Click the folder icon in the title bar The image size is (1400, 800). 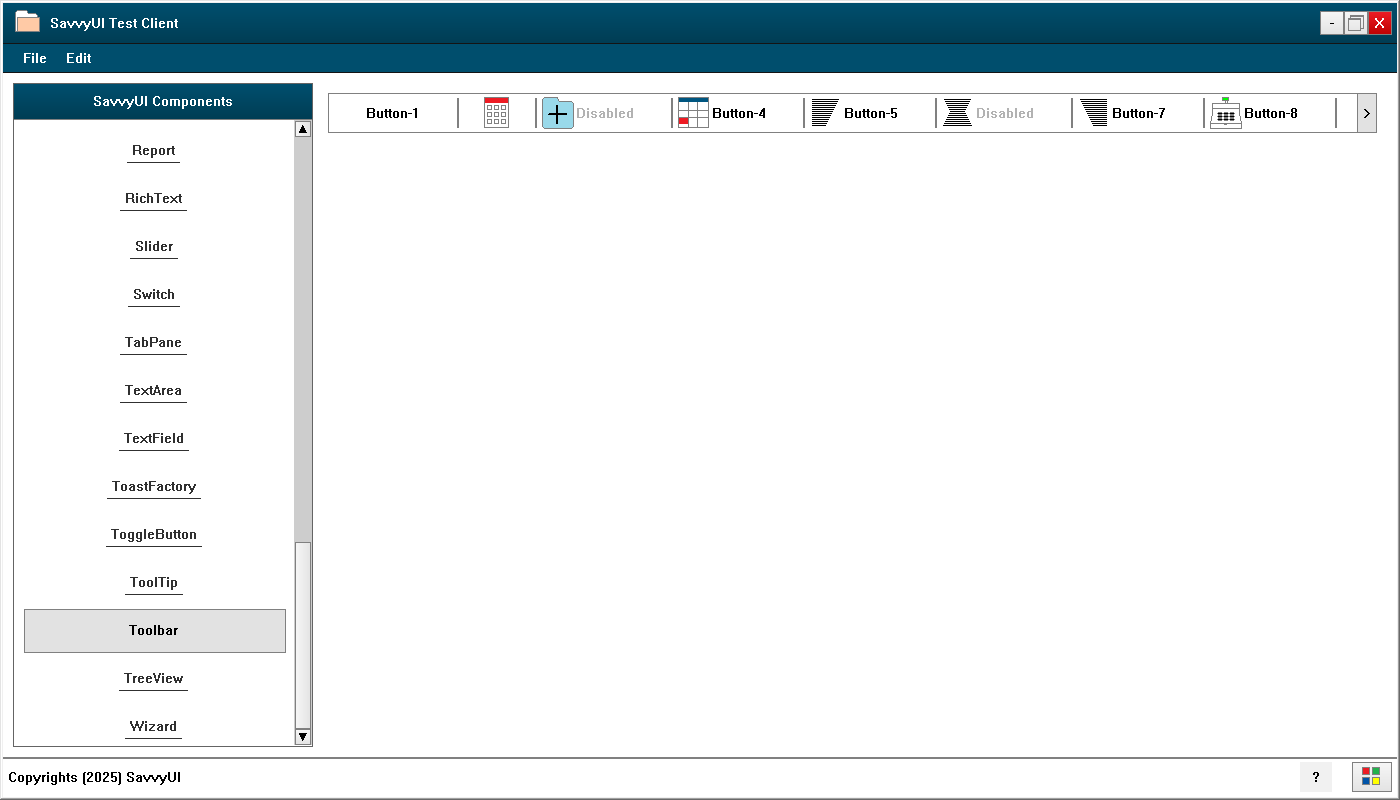coord(29,21)
